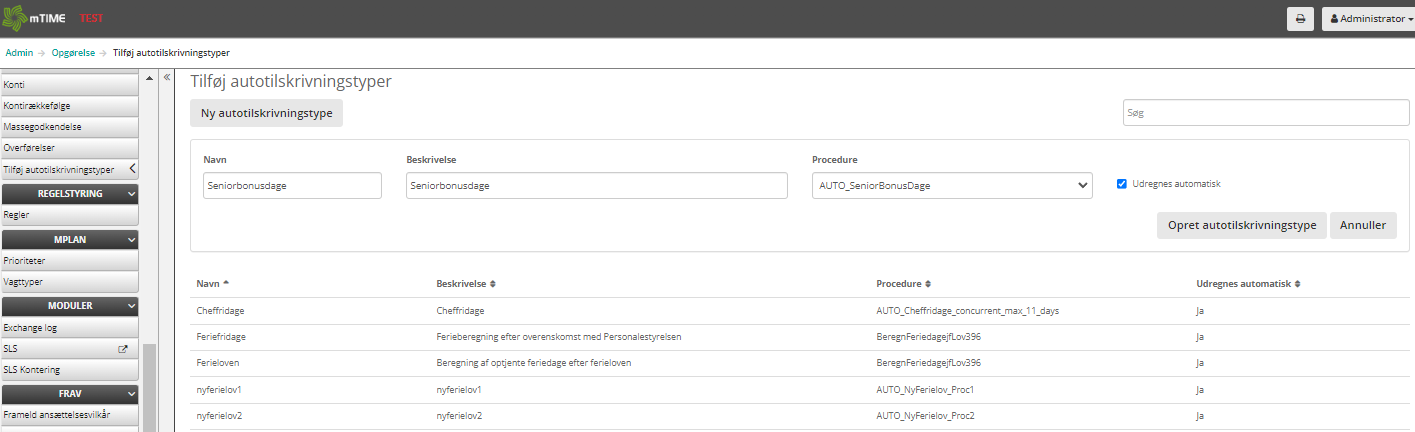This screenshot has height=432, width=1415.
Task: Collapse the FRAV sidebar section
Action: tap(131, 394)
